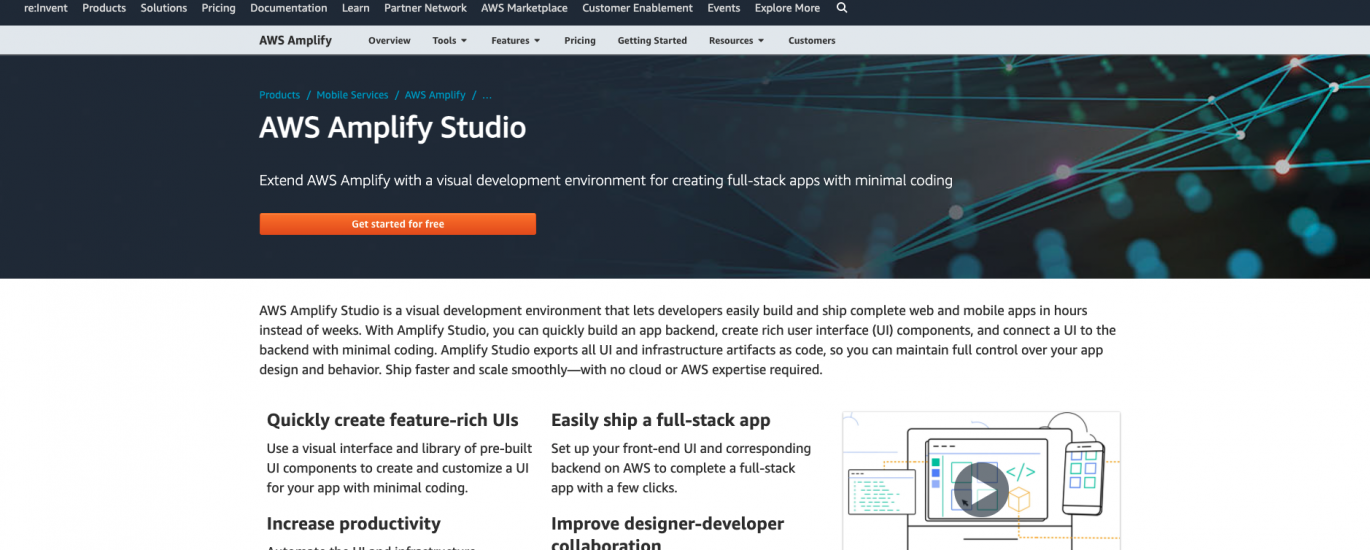Select the Overview tab
Screen dimensions: 1370x550
389,41
